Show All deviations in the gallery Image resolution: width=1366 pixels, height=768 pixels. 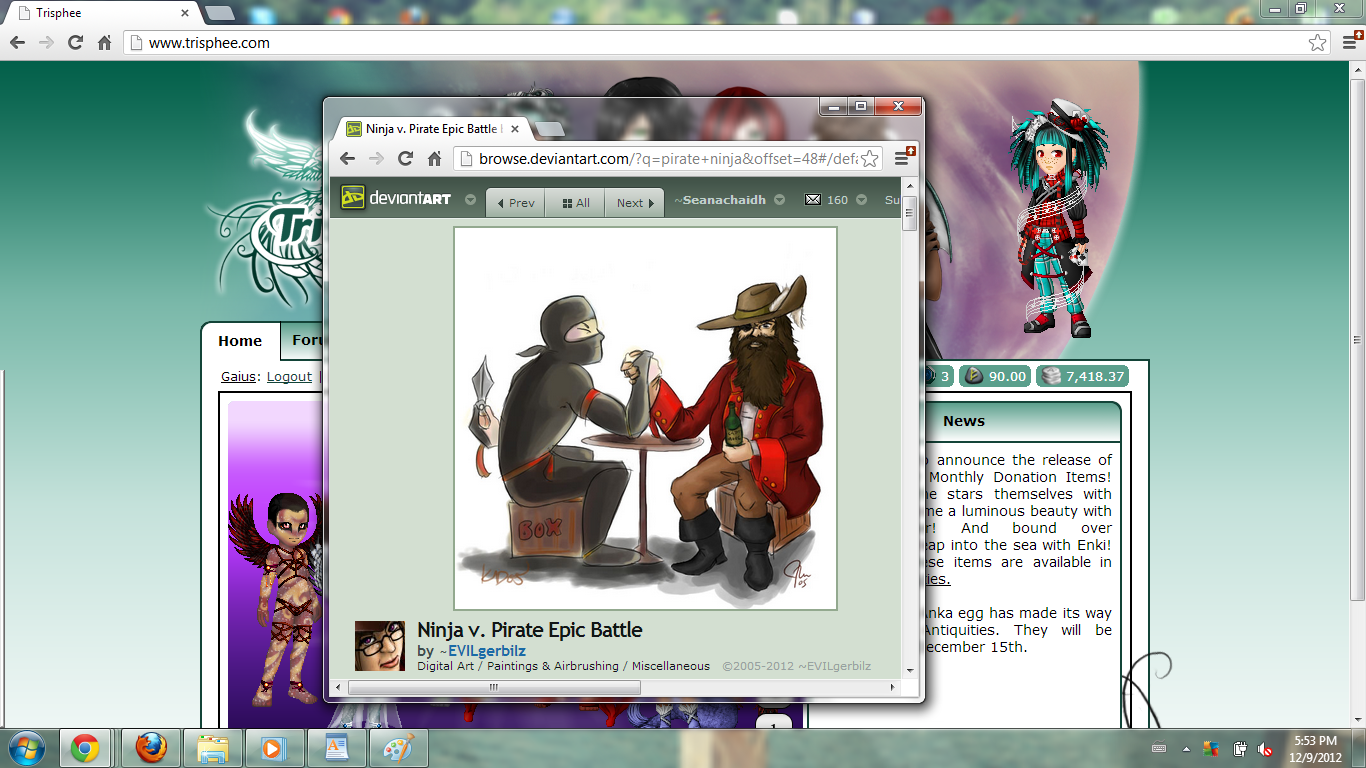click(x=575, y=202)
